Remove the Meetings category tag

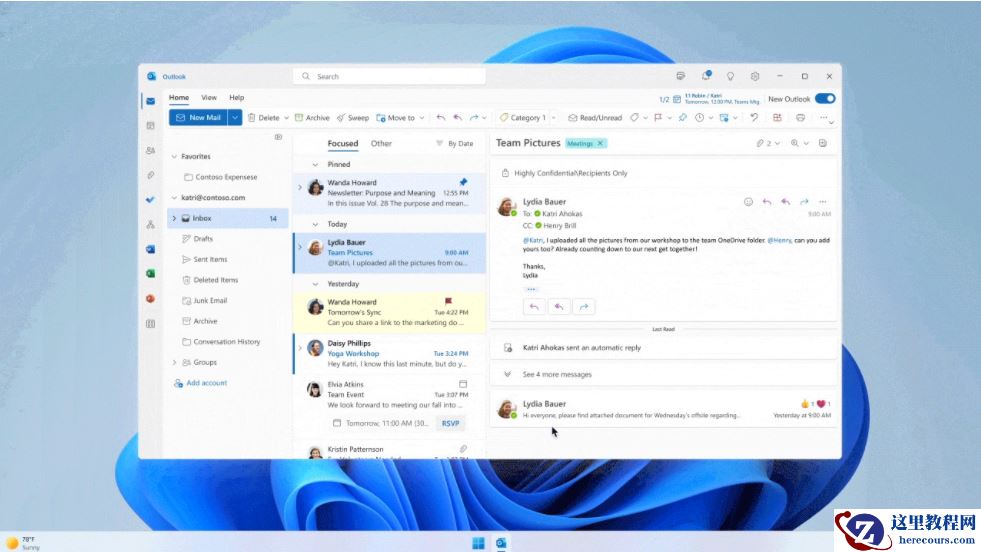point(601,143)
